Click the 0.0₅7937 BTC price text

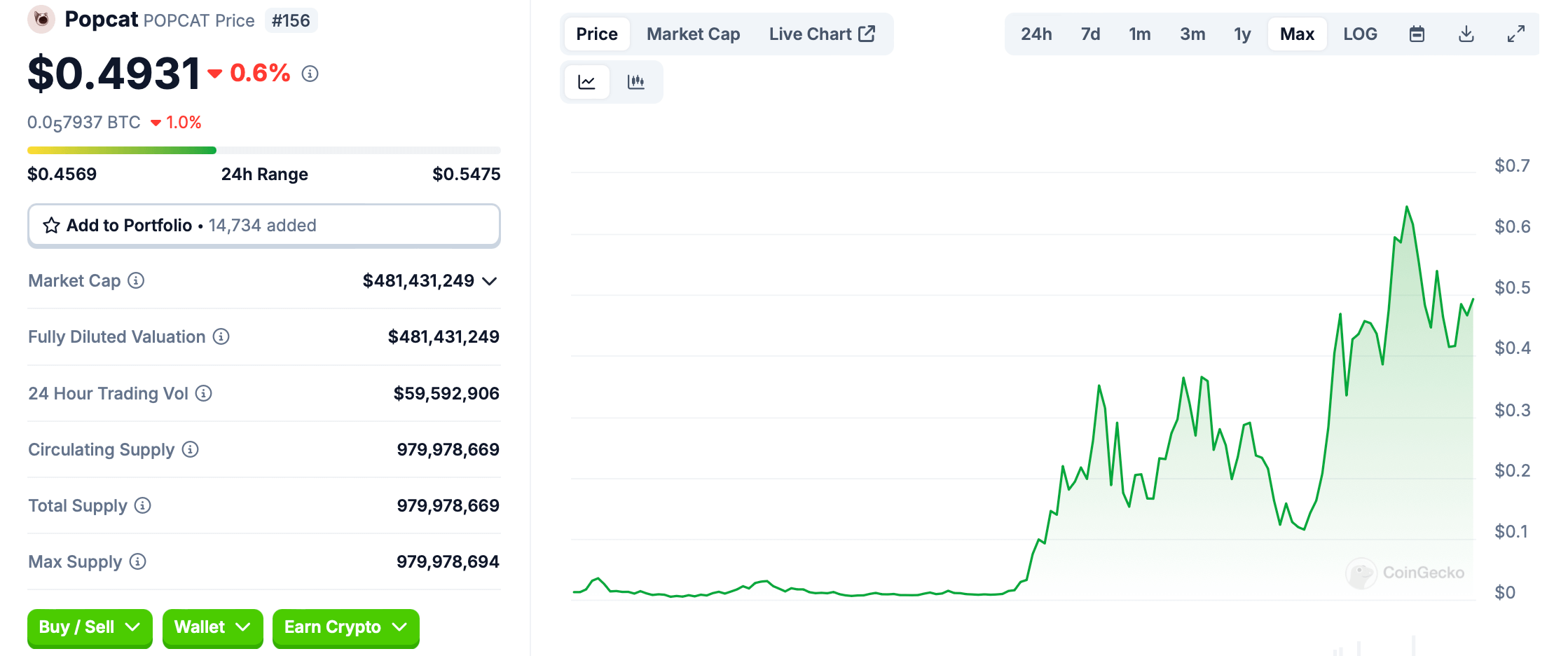[84, 123]
